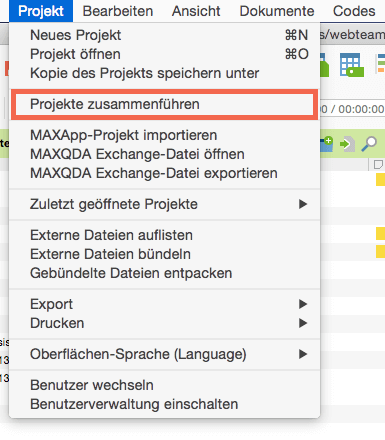Click the colored bars icon in toolbar
Image resolution: width=385 pixels, height=440 pixels.
pos(380,63)
